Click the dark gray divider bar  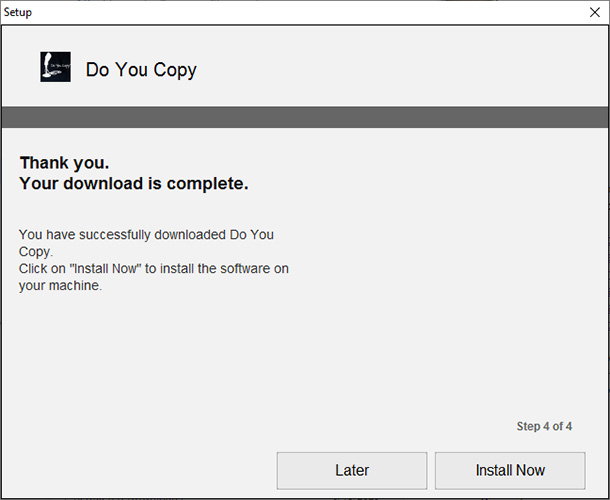coord(305,117)
